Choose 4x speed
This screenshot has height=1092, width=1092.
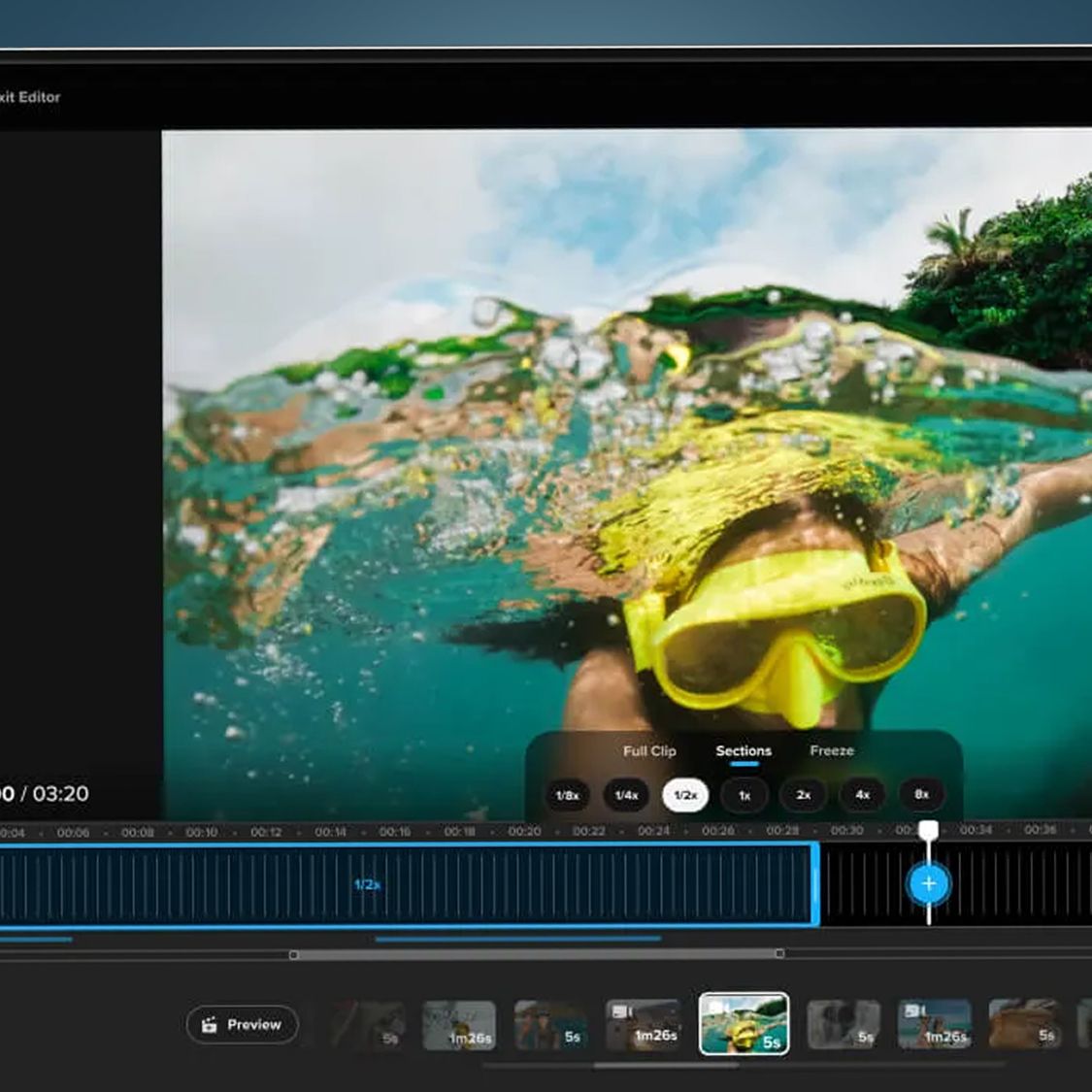pos(862,795)
